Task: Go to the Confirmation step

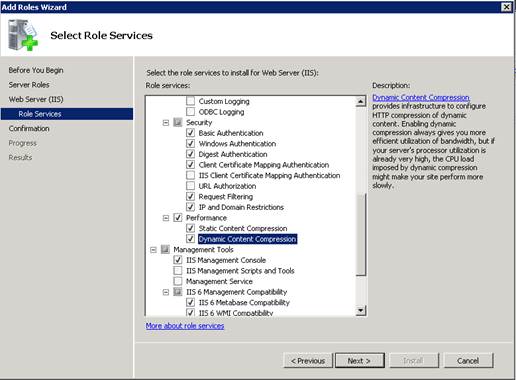Action: (29, 129)
